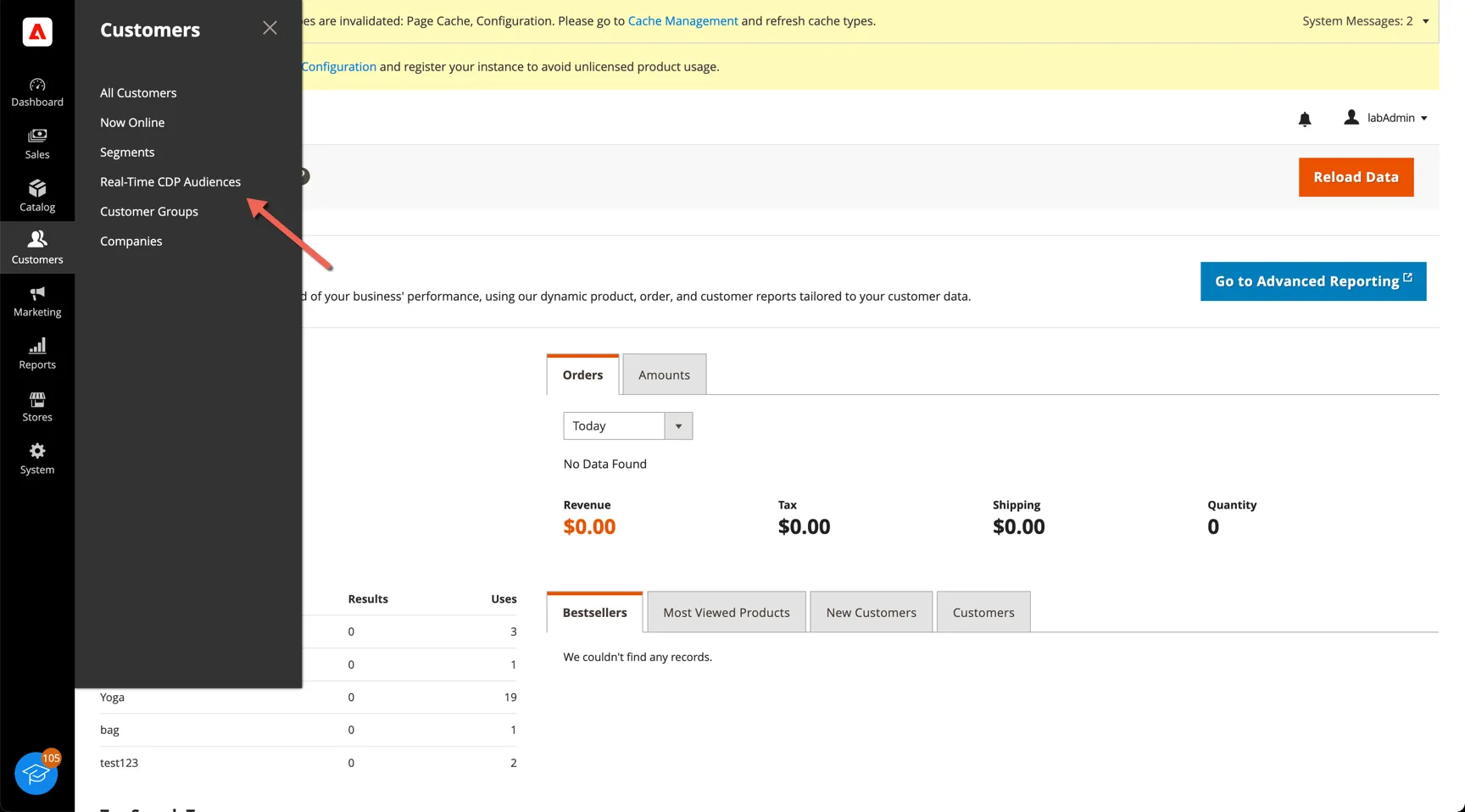Follow the Cache Management link

(x=682, y=21)
